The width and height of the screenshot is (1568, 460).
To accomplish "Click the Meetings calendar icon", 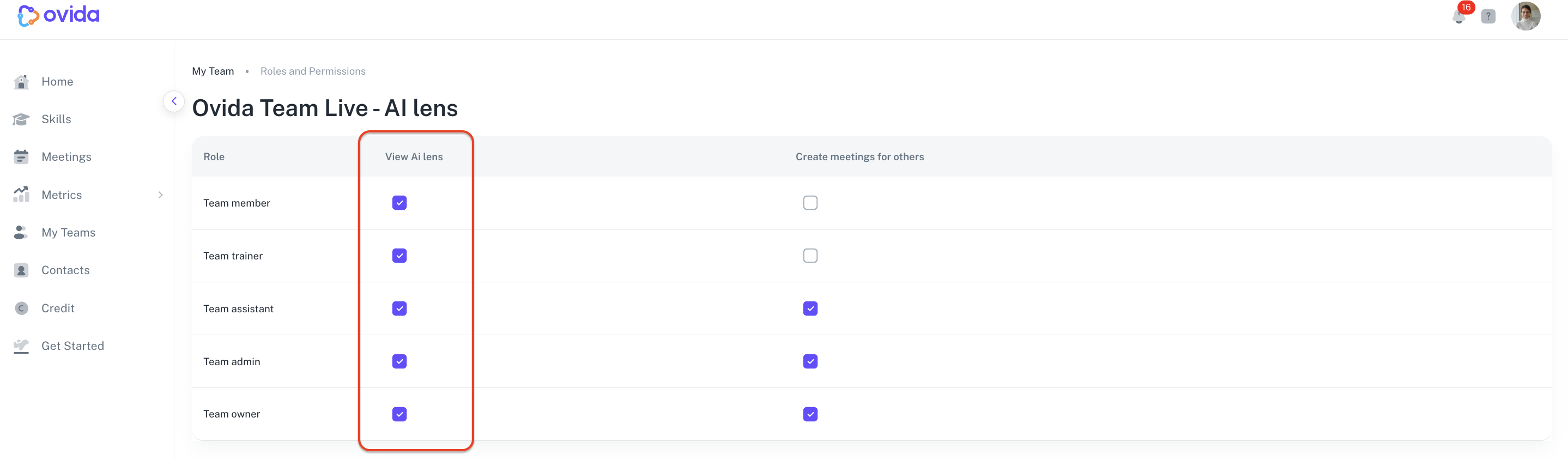I will (21, 157).
